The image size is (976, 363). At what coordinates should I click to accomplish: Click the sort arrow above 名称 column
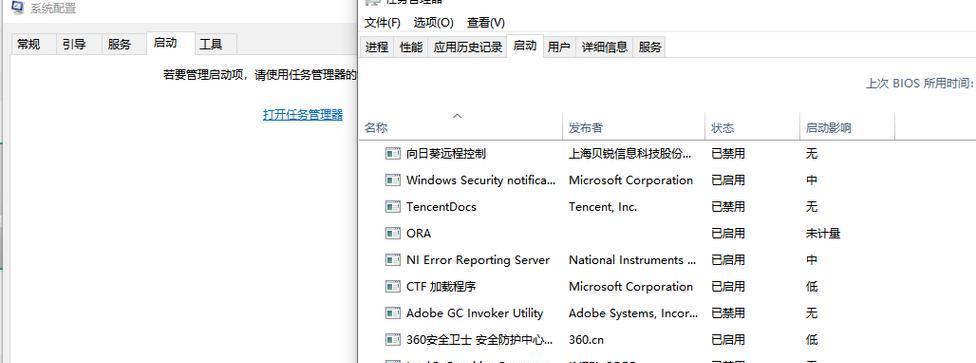(x=458, y=116)
